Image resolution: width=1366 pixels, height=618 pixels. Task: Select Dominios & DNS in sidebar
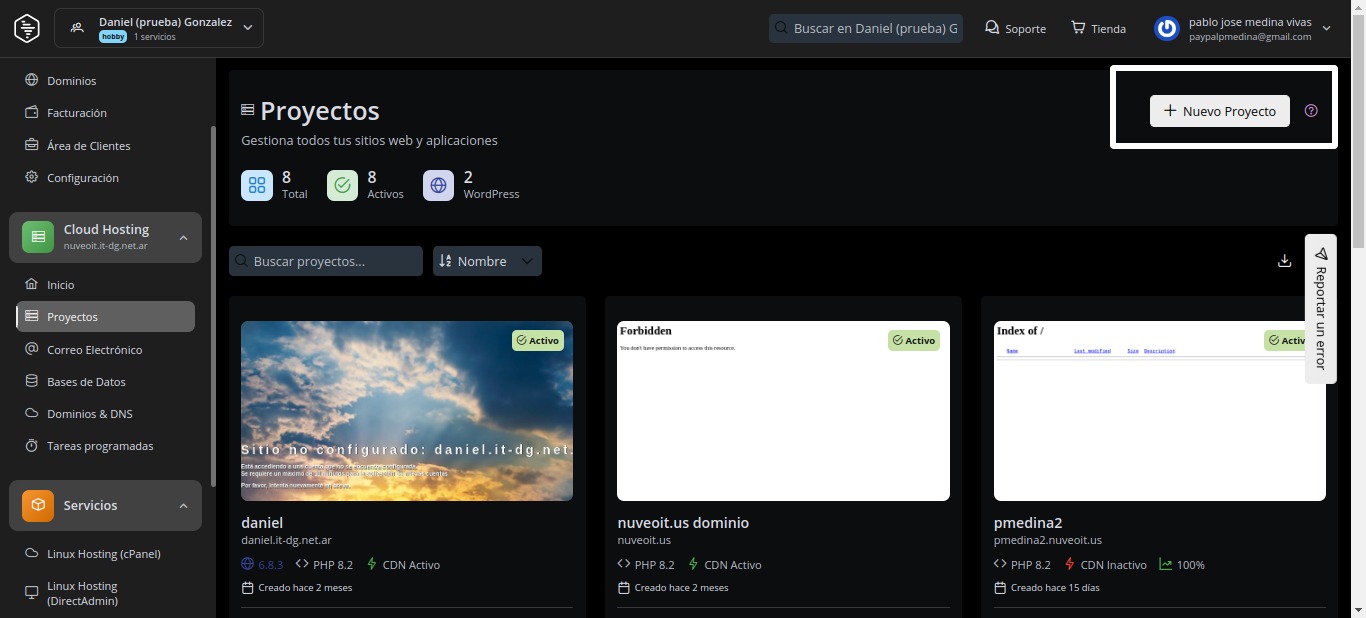point(89,414)
